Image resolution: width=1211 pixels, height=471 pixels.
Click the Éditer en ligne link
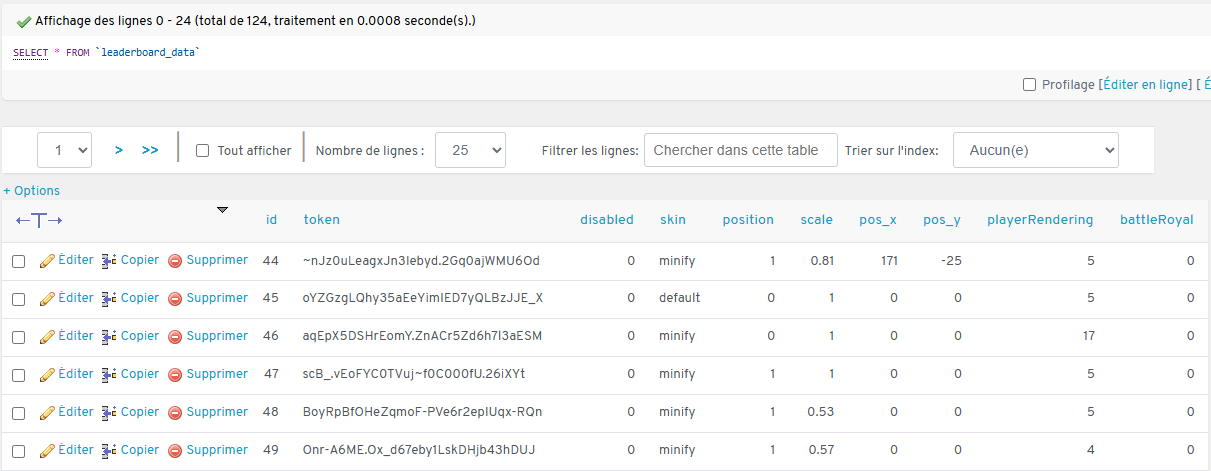(x=1146, y=85)
